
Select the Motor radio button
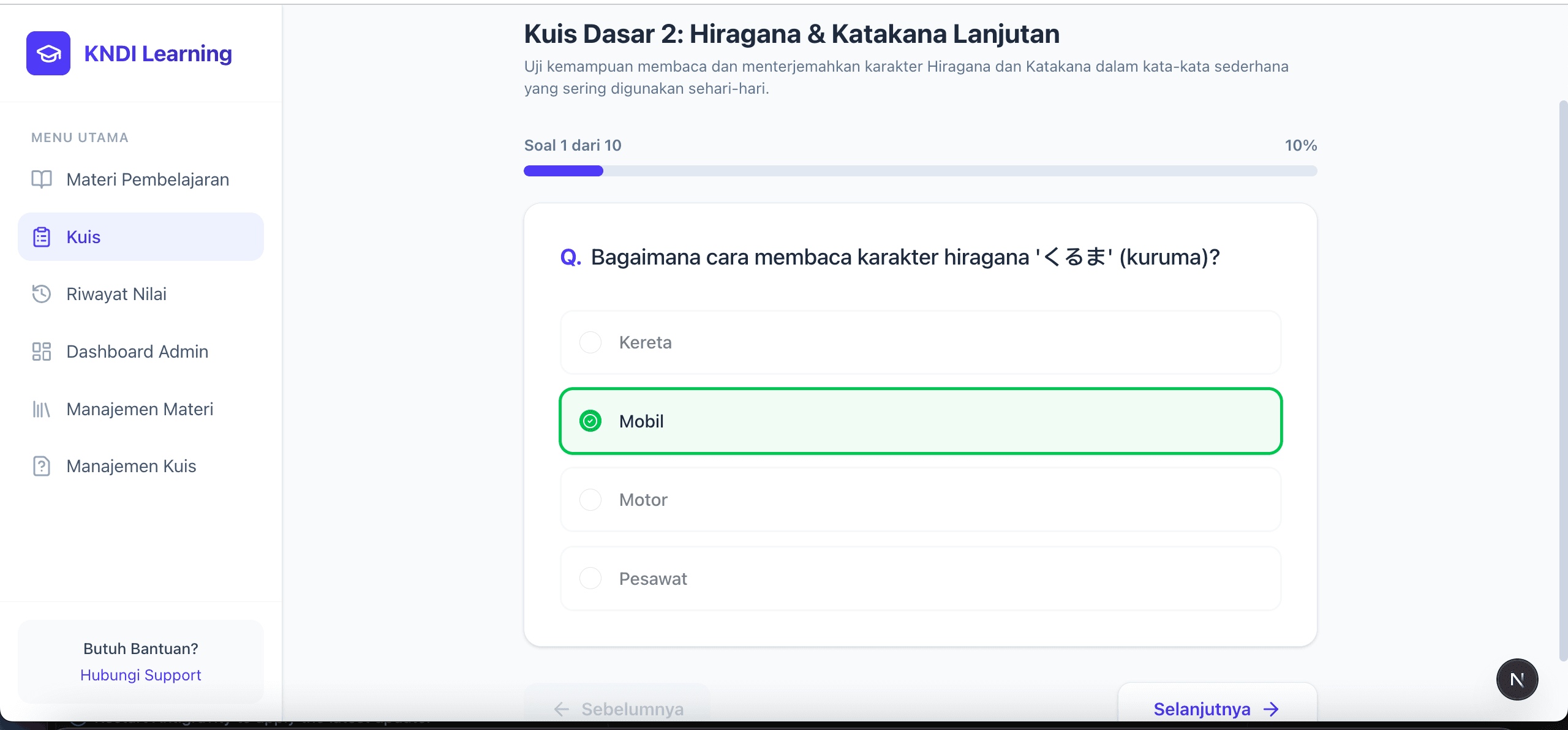[x=590, y=500]
